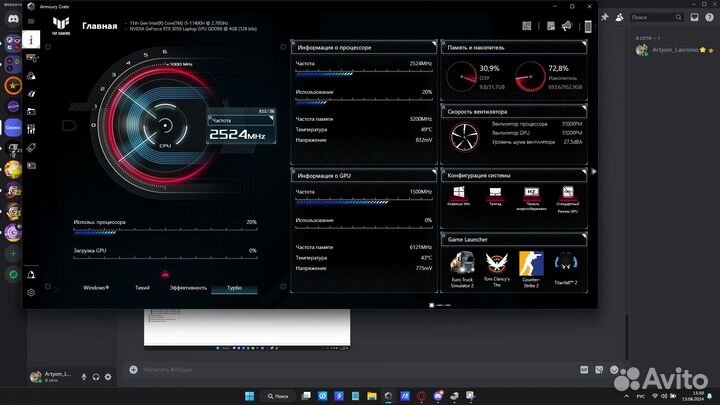Switch to the Турбо performance mode

coord(234,287)
